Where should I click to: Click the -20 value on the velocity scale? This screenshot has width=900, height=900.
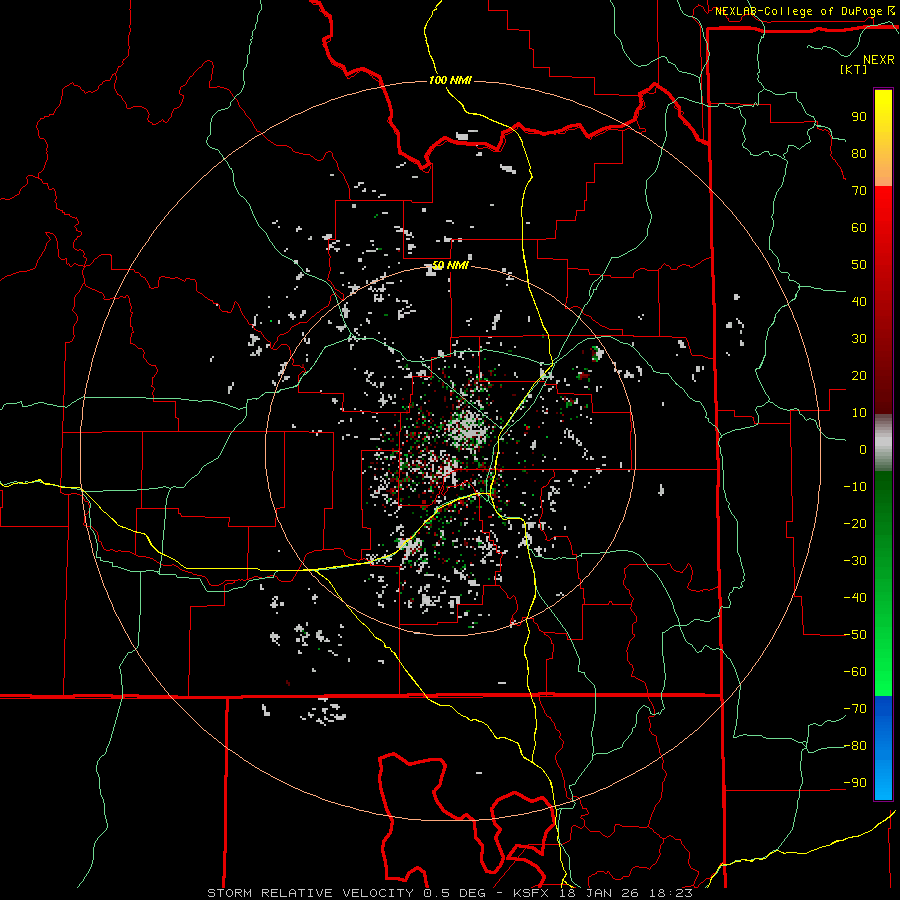point(855,524)
